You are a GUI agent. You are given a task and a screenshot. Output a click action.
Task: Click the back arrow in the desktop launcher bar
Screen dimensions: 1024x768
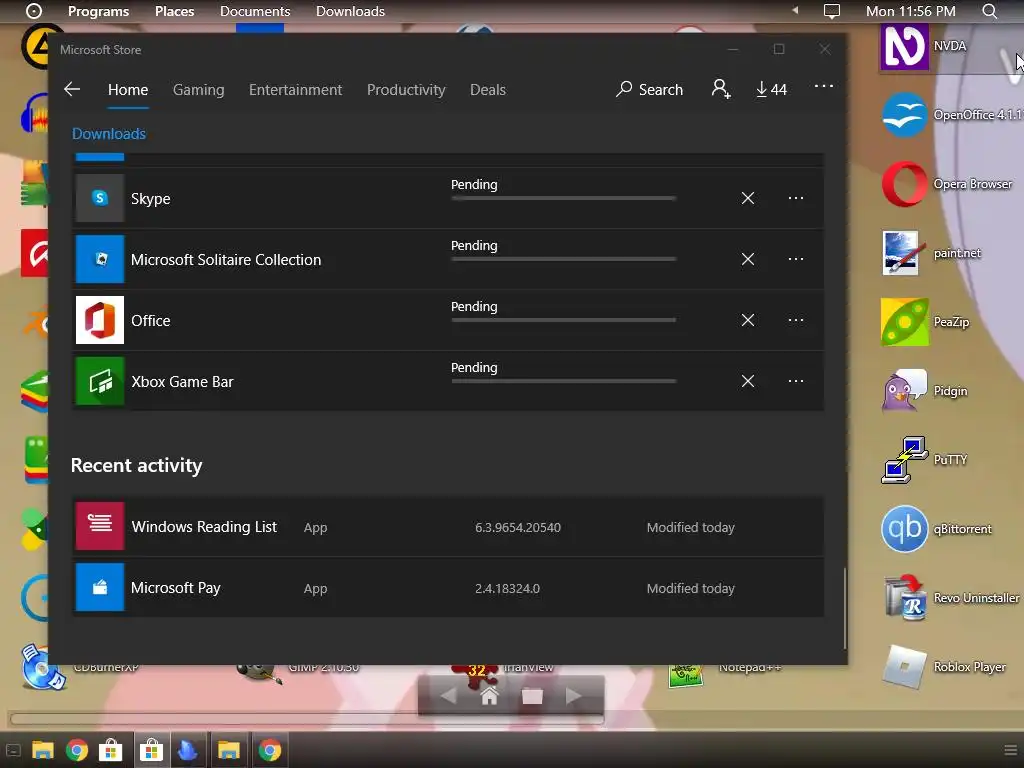(x=448, y=696)
